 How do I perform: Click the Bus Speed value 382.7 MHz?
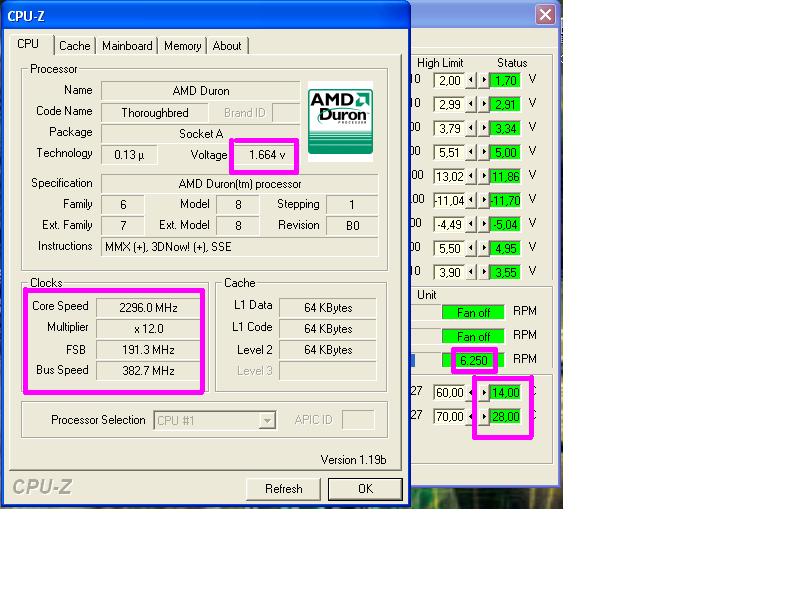click(x=148, y=370)
